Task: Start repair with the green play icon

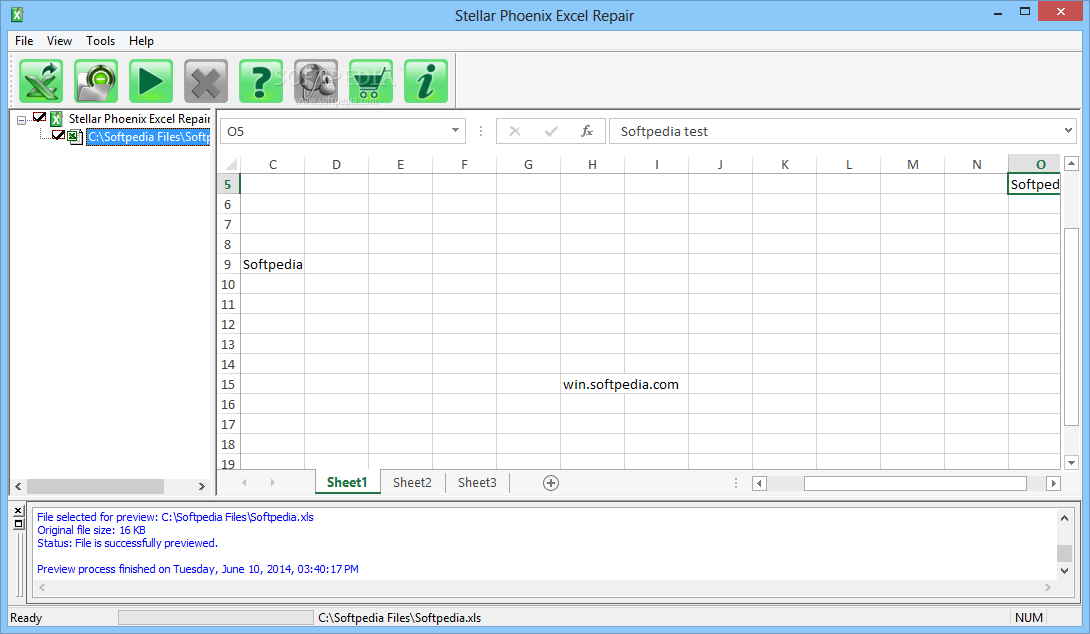Action: 151,81
